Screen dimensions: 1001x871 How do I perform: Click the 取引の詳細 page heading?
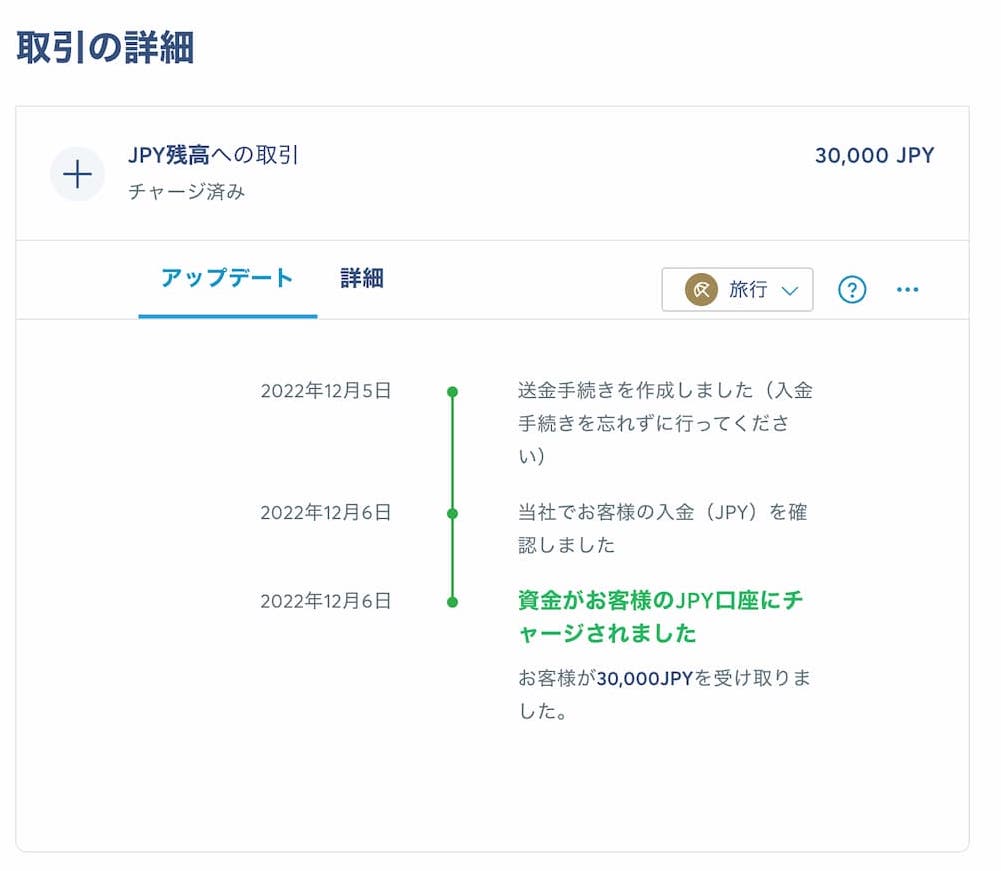(x=105, y=48)
